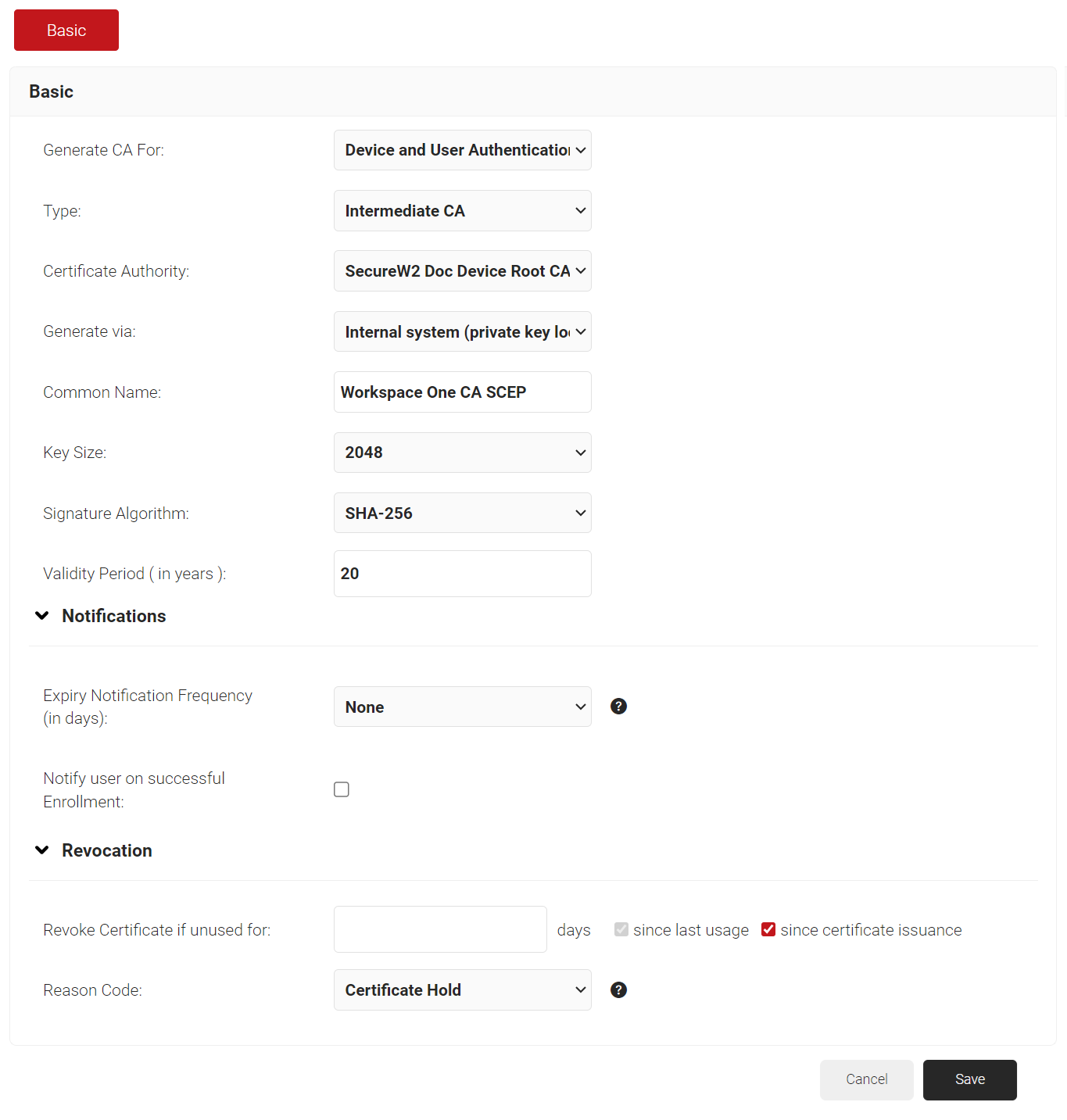Open the Certificate Authority dropdown
This screenshot has height=1120, width=1067.
point(462,271)
